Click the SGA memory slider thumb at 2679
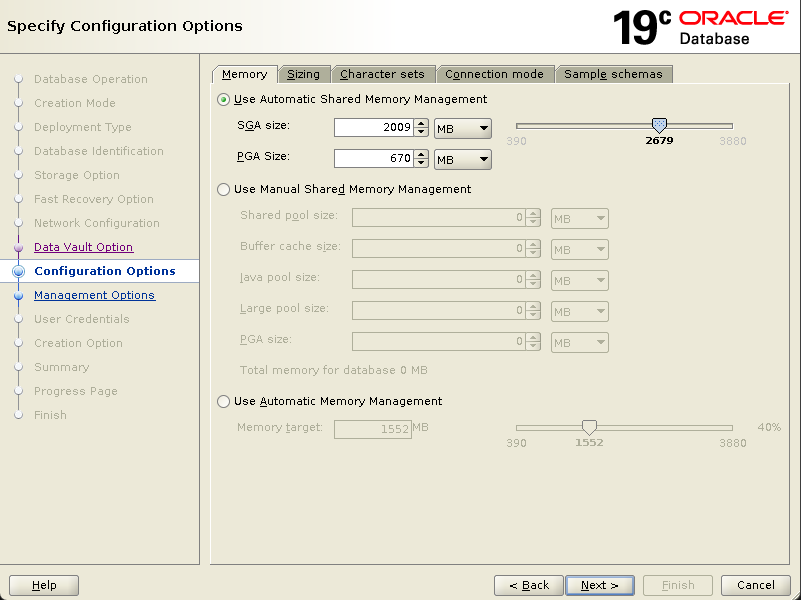This screenshot has width=801, height=600. [659, 125]
